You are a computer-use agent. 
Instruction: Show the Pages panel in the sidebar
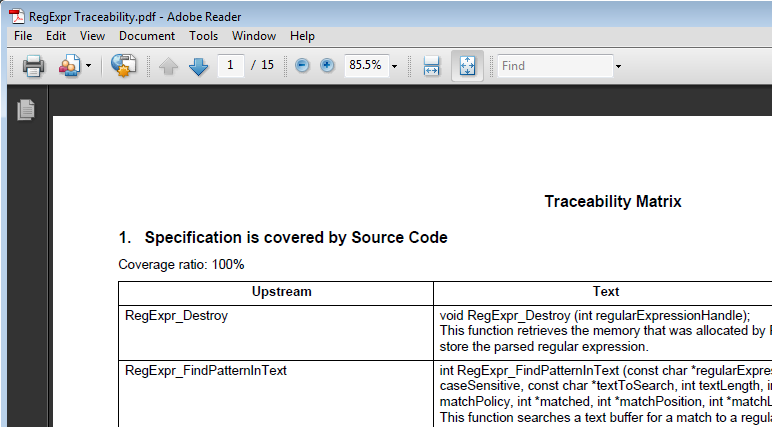pyautogui.click(x=26, y=110)
